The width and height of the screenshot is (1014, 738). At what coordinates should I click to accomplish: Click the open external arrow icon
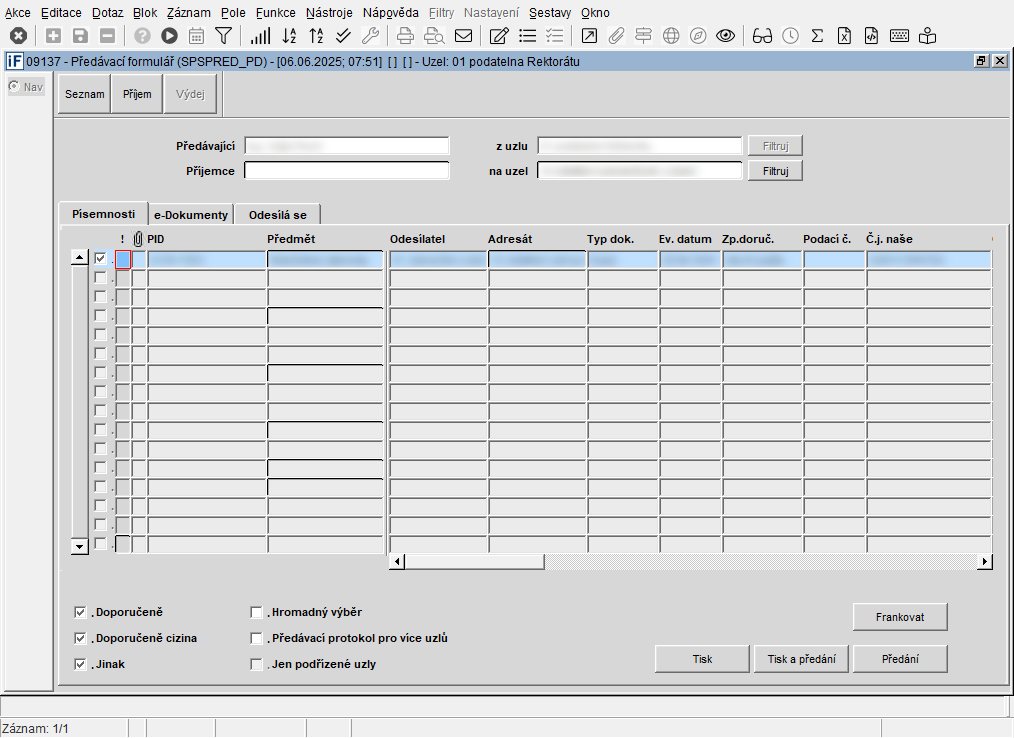point(589,36)
